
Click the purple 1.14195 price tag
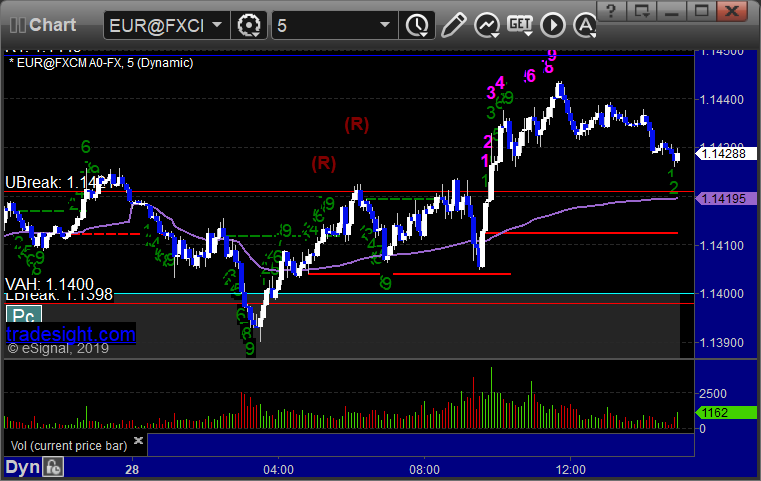tap(726, 199)
